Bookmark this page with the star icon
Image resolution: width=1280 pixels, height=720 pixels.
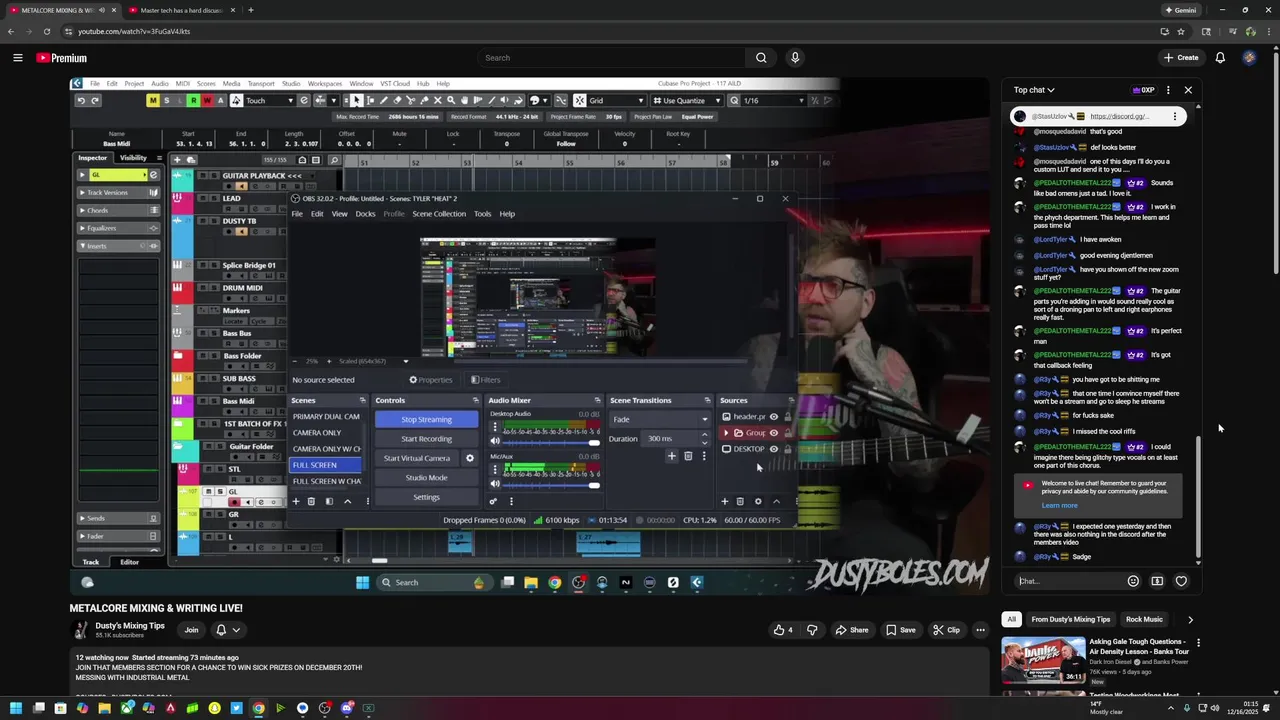coord(1181,31)
